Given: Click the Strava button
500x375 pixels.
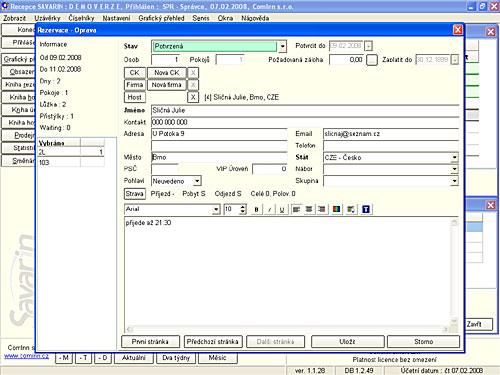Looking at the screenshot, I should [x=135, y=194].
